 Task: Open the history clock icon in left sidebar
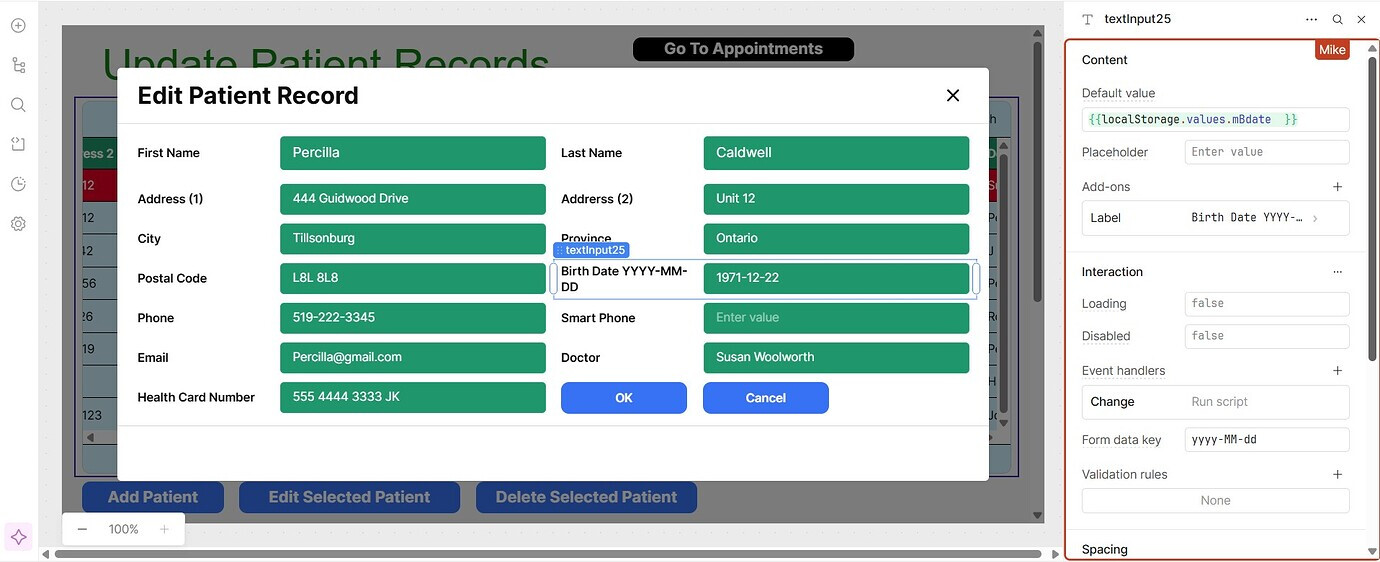[x=18, y=184]
